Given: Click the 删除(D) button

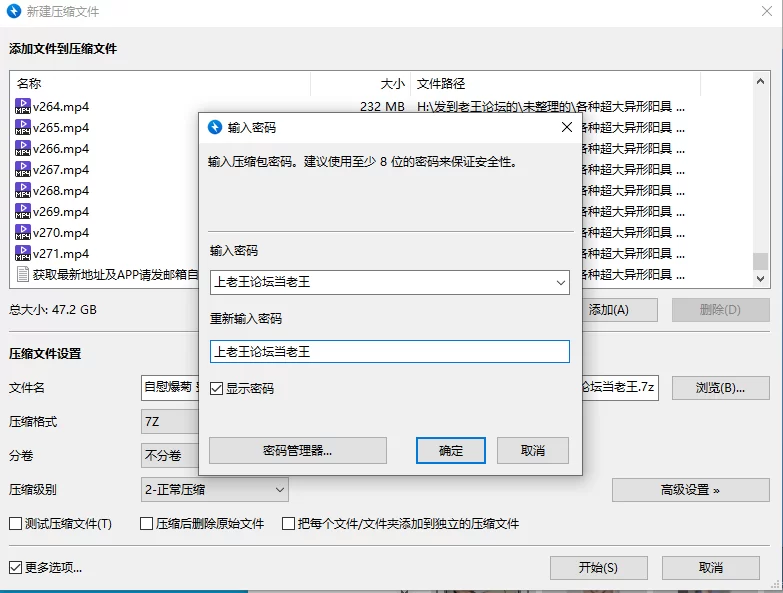Looking at the screenshot, I should click(721, 310).
